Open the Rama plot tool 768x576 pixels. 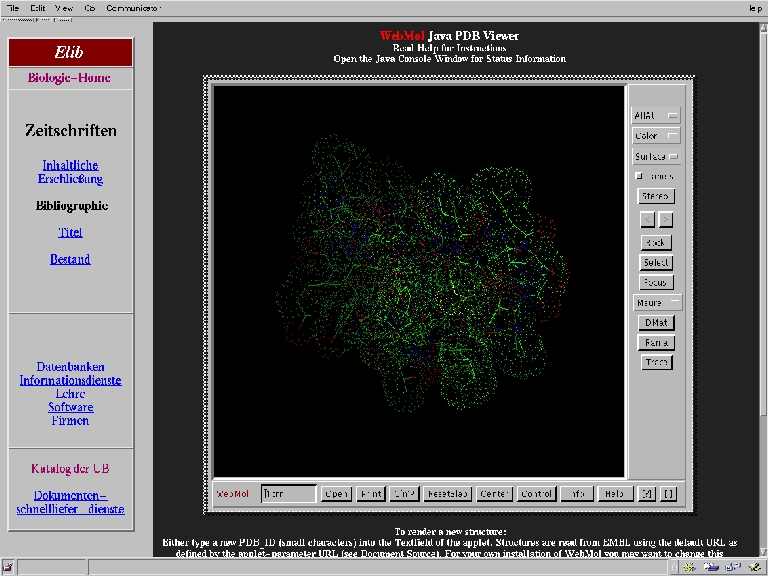[656, 343]
